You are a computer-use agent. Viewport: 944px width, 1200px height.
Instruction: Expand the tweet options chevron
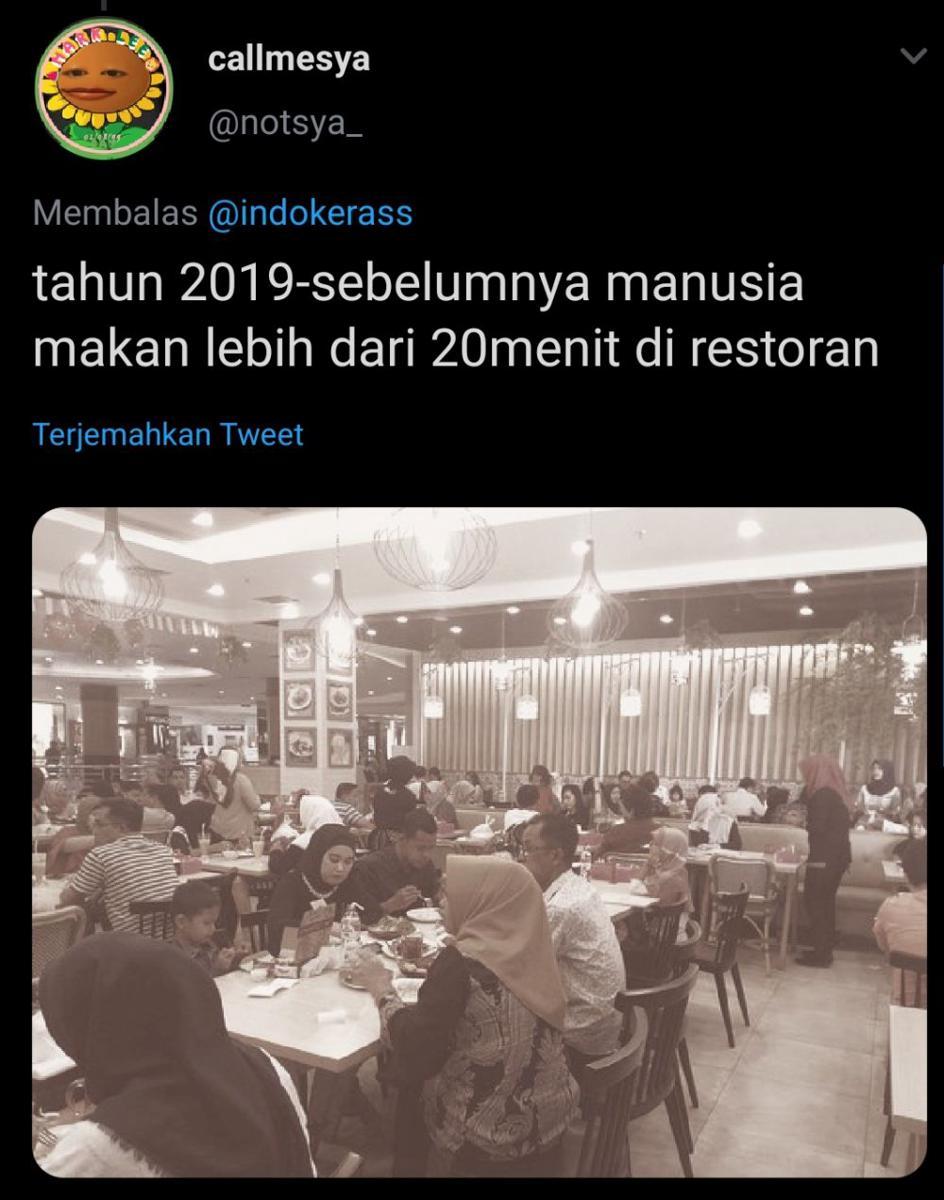(913, 56)
